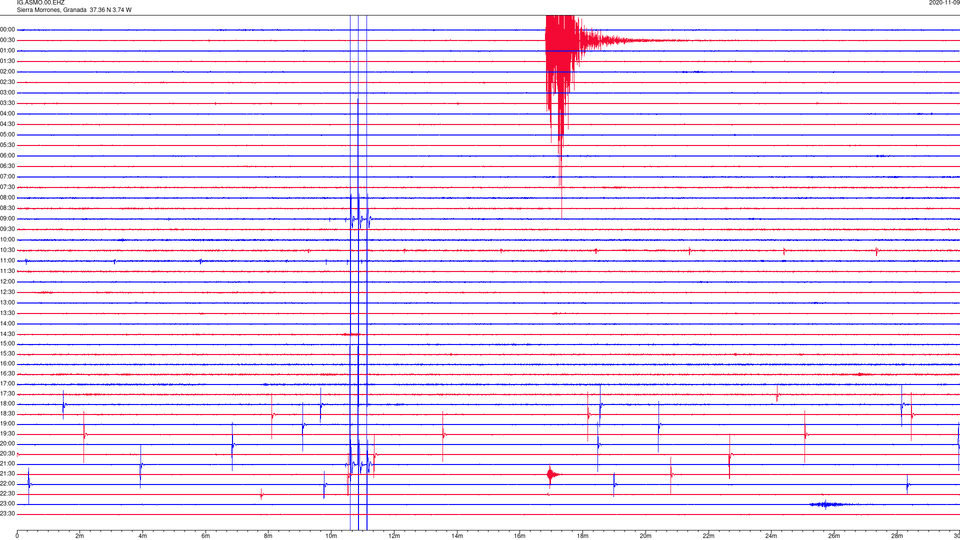Select the 21:00 time label
The image size is (960, 540).
(x=7, y=463)
